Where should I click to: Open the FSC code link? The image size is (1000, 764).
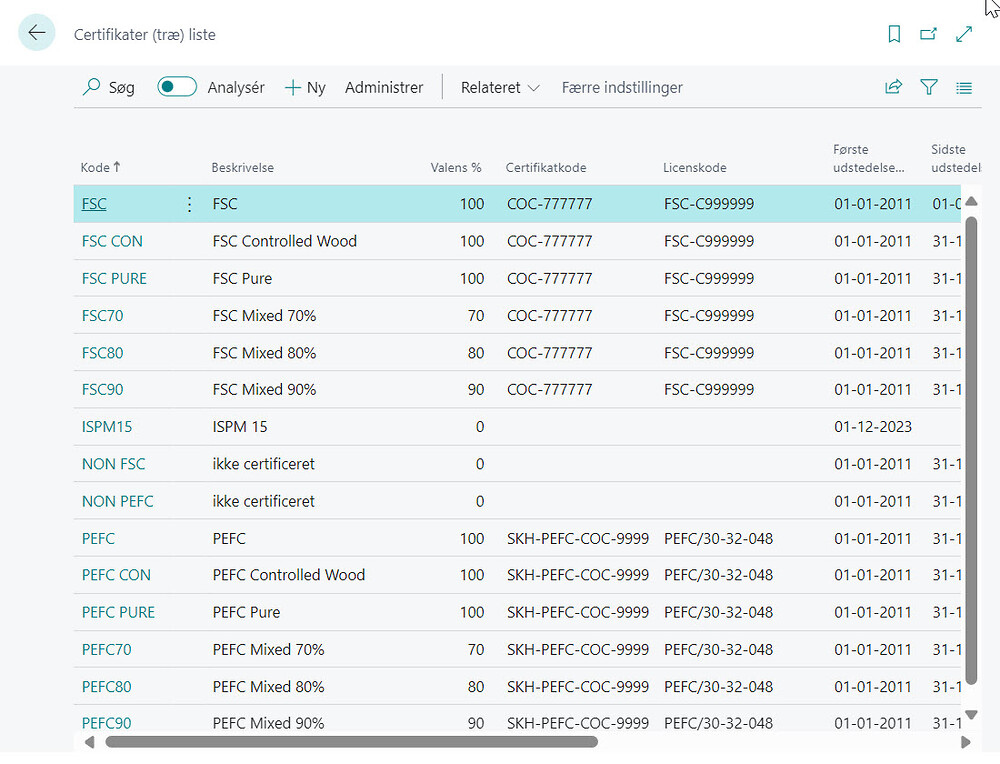point(94,204)
